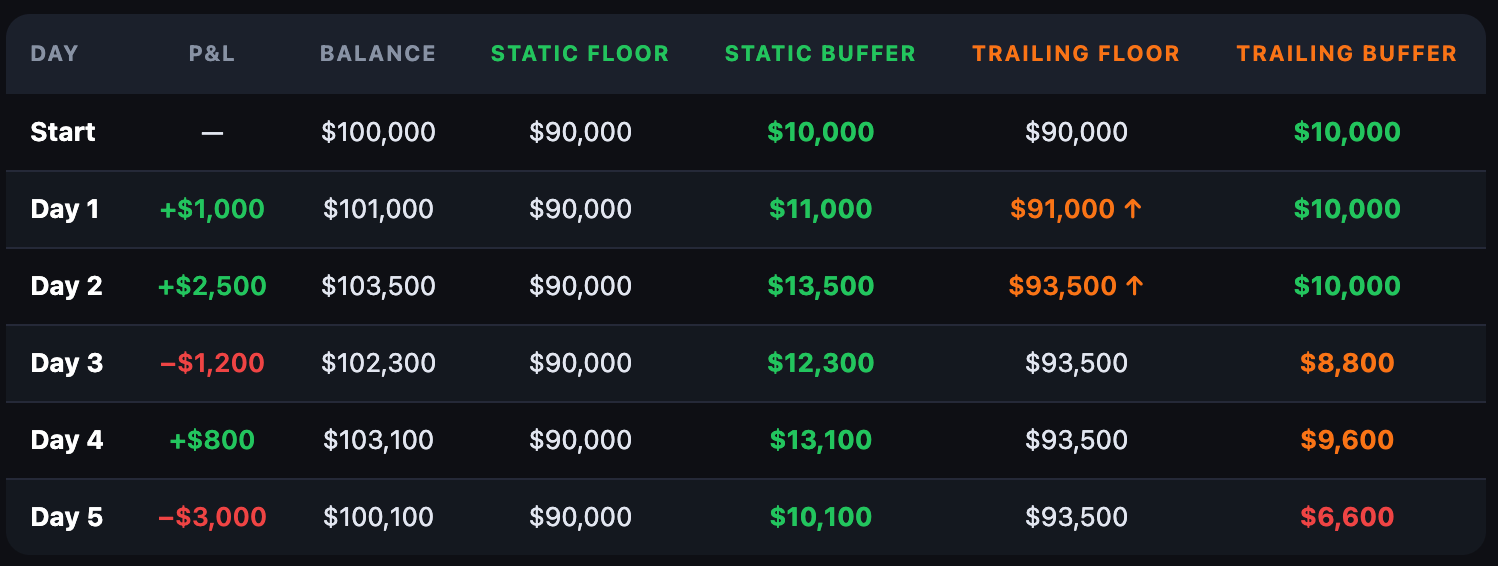Click the up arrow beside $93,500
1498x566 pixels.
1133,286
